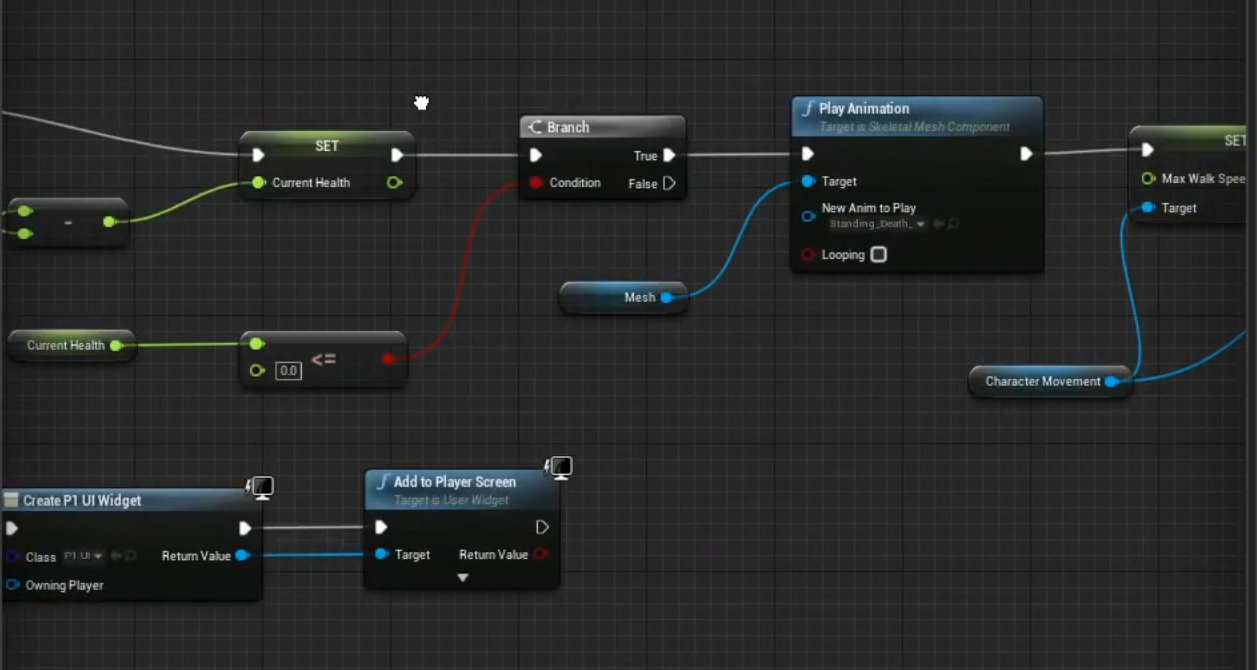
Task: Click the New Anim to Play pin
Action: click(808, 216)
